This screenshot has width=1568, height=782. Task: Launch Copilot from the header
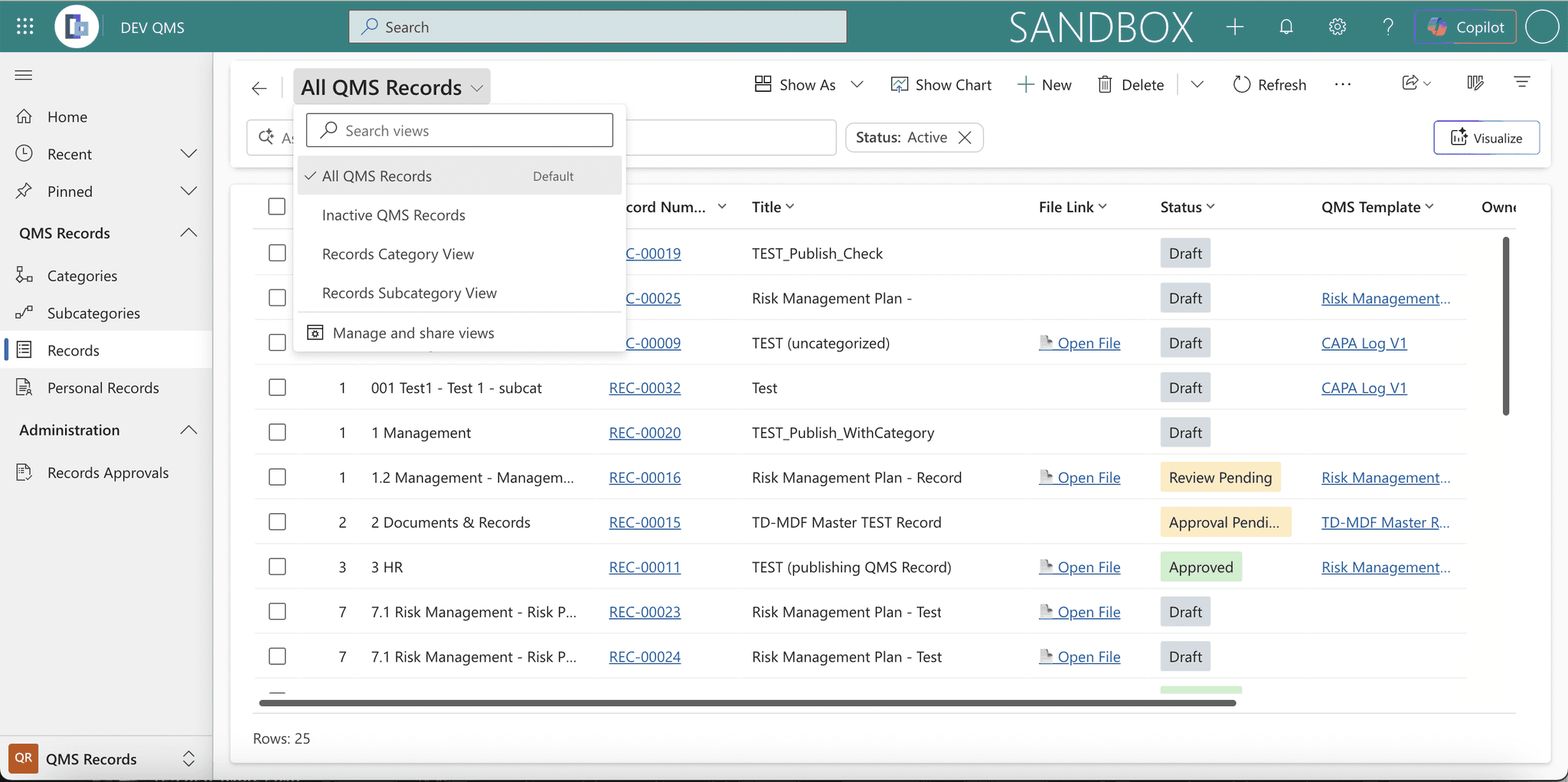(1465, 27)
